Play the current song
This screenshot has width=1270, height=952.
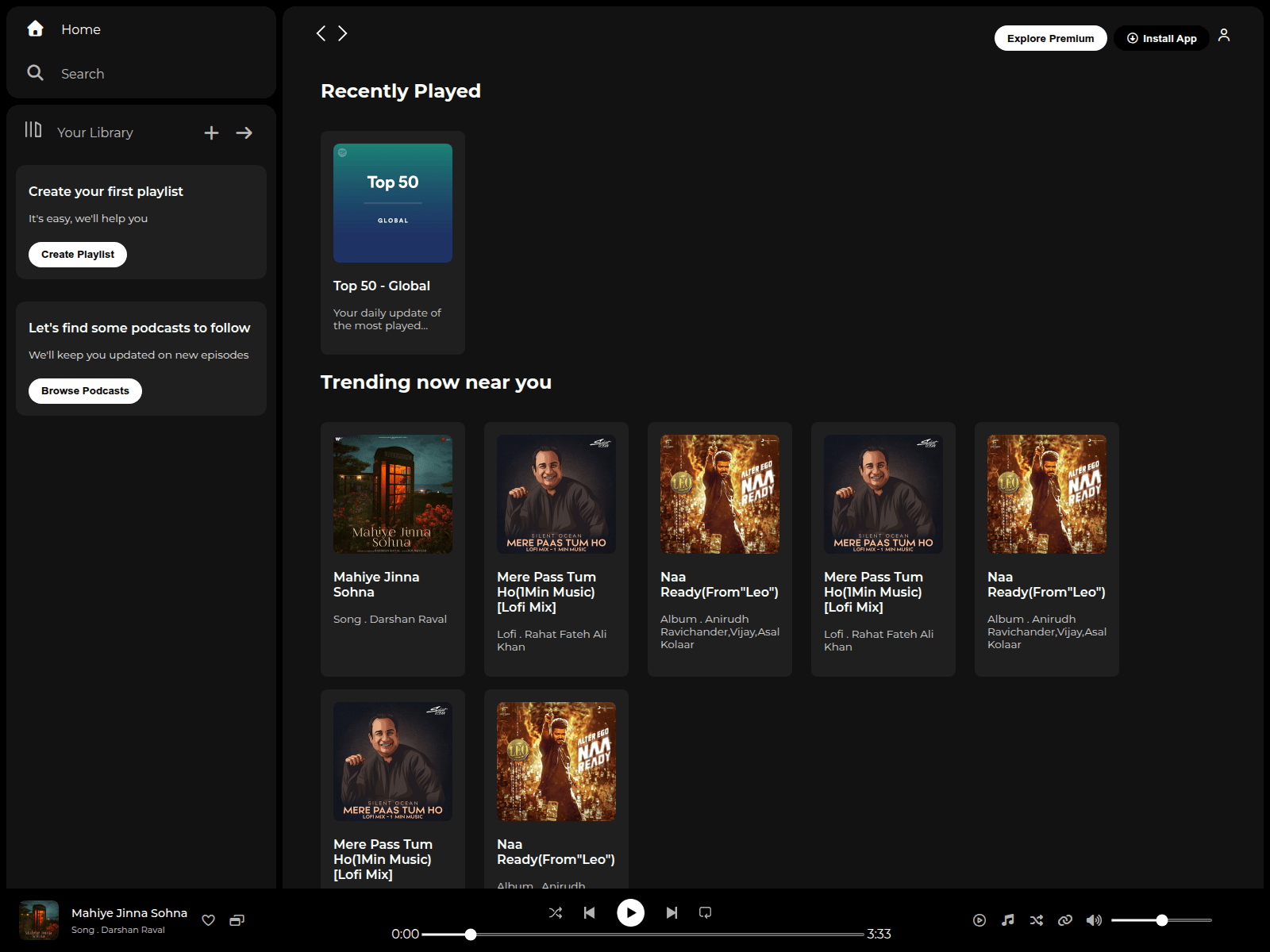point(631,912)
